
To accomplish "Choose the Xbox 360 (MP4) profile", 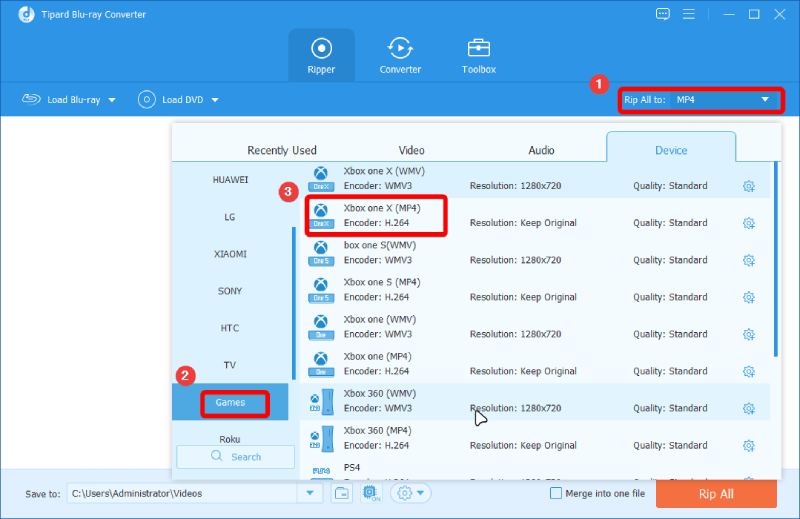I will point(535,438).
